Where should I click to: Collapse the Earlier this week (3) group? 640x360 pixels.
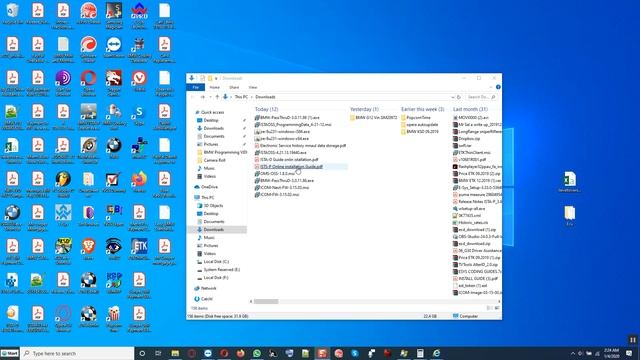pyautogui.click(x=422, y=109)
